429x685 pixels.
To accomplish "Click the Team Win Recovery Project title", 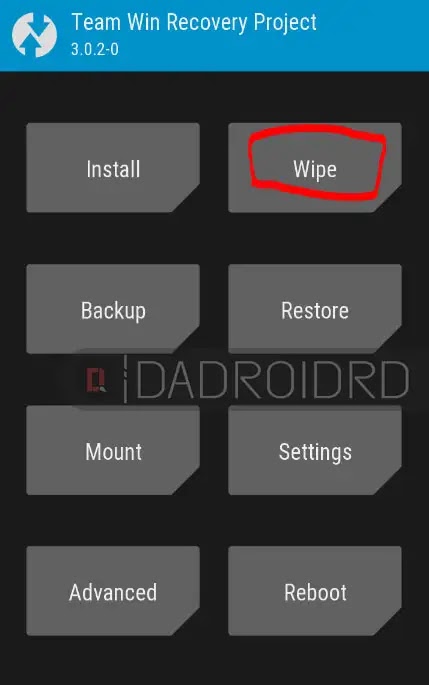I will (194, 23).
